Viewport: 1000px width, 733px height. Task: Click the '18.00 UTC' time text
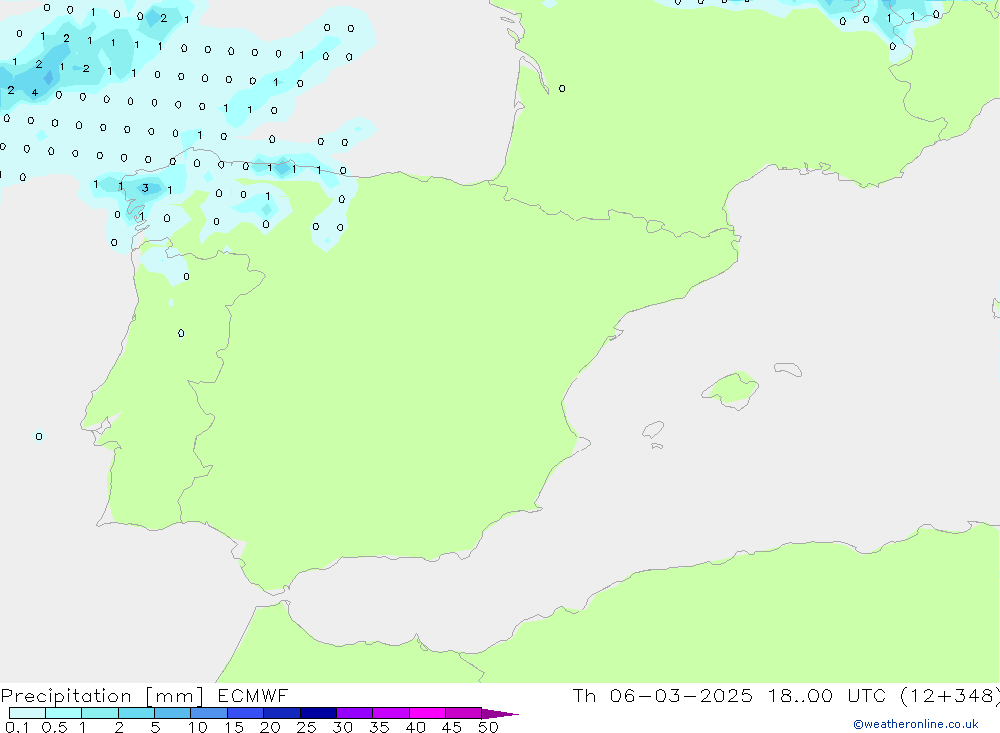coord(827,695)
